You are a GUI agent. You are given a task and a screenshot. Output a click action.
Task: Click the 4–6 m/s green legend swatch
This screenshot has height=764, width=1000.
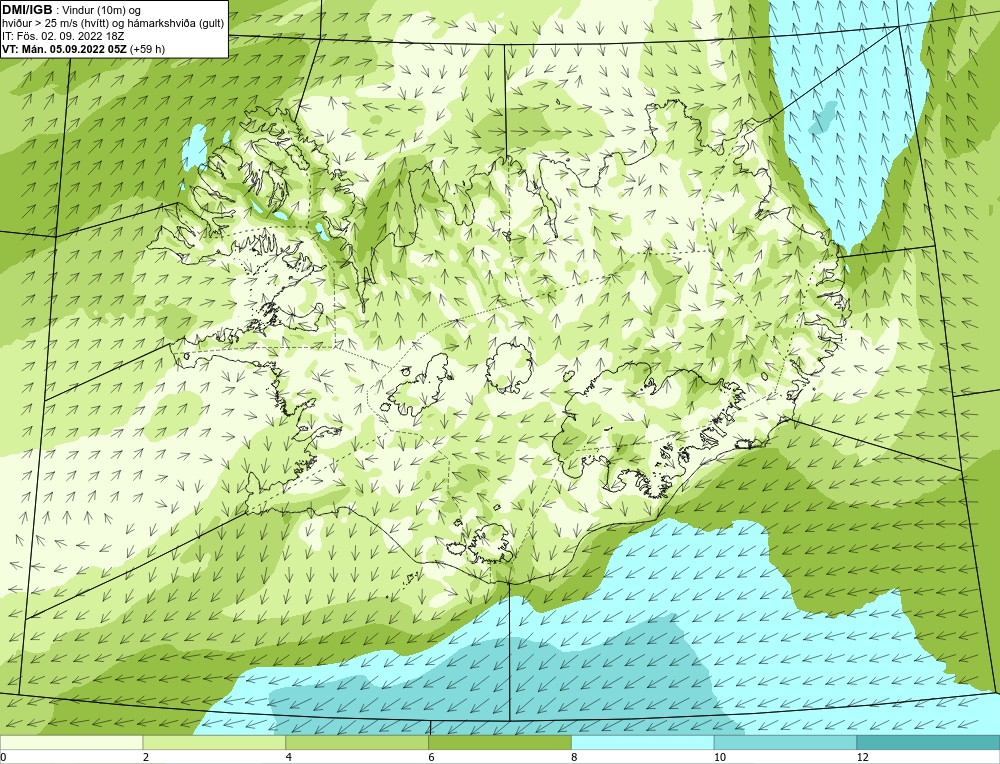pos(357,742)
